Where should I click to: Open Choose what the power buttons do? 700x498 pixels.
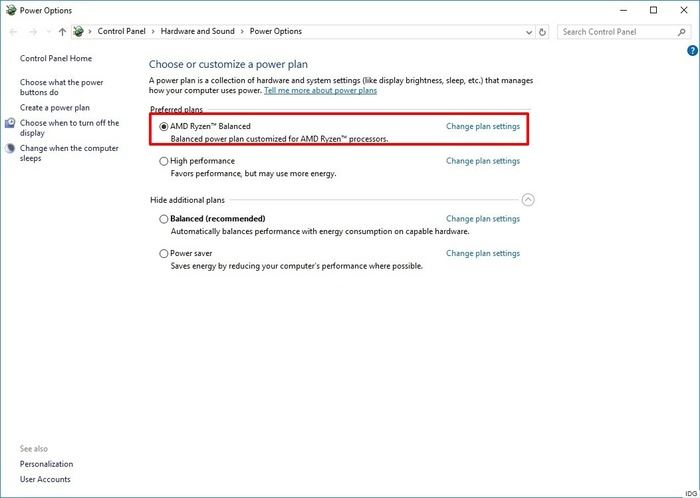(61, 87)
